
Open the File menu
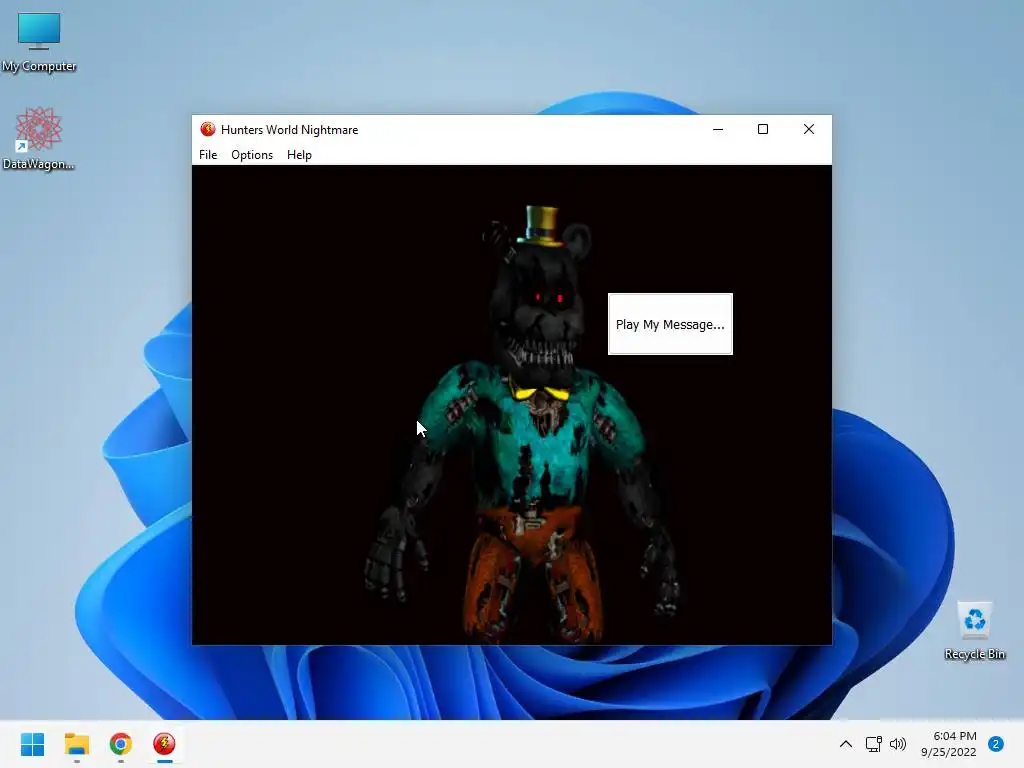point(208,155)
